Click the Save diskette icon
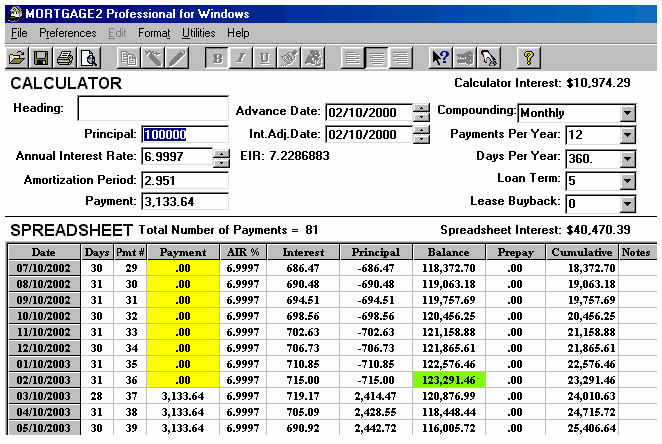Screen dimensions: 662x444 (x=41, y=57)
